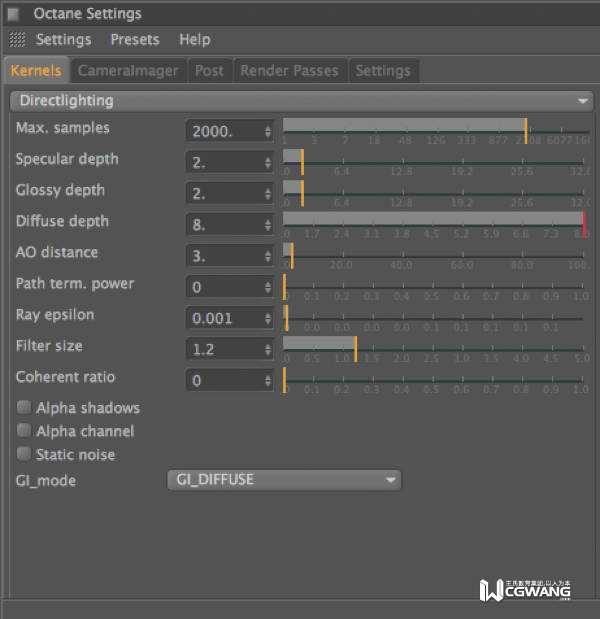This screenshot has height=619, width=600.
Task: Click the Max. samples stepper arrows
Action: click(268, 131)
